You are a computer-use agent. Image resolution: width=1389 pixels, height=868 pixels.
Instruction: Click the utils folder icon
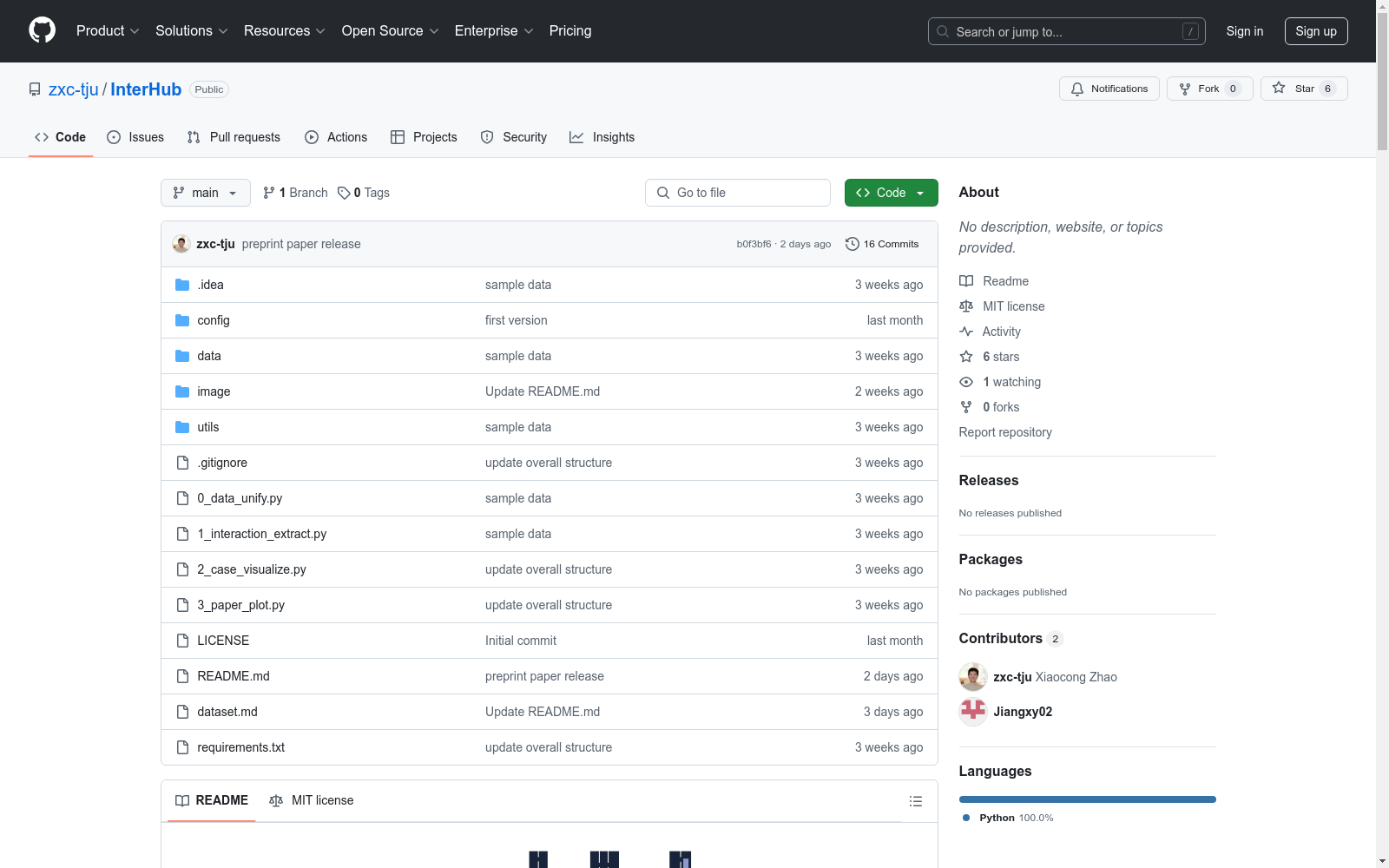coord(182,427)
